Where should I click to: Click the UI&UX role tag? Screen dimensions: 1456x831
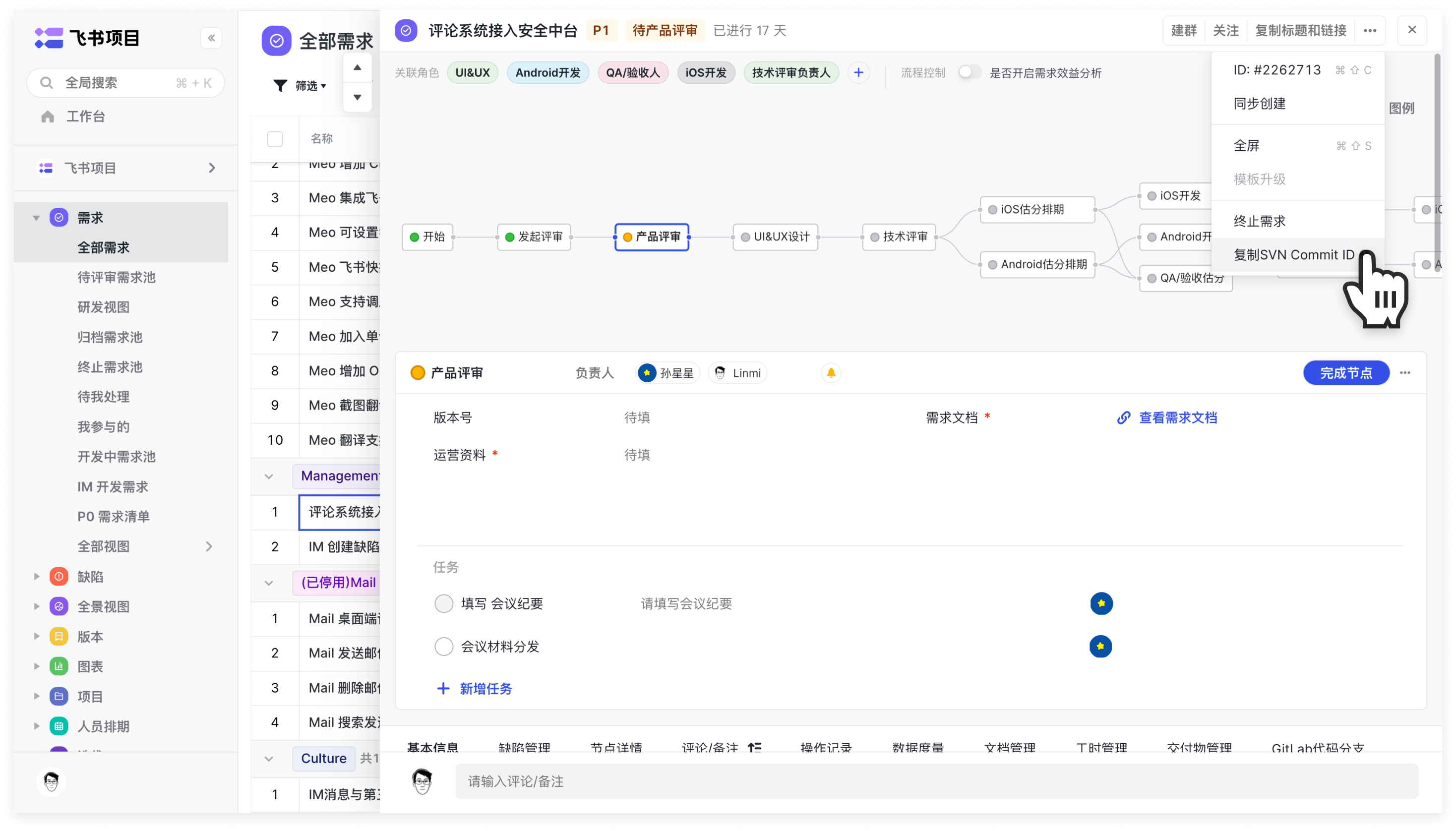tap(472, 72)
